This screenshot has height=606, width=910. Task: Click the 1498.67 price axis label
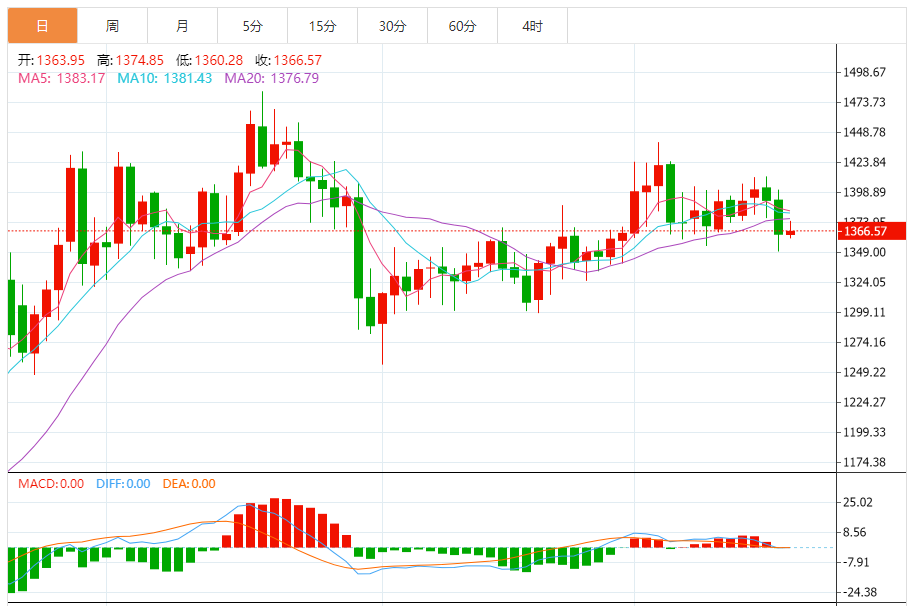click(x=865, y=72)
